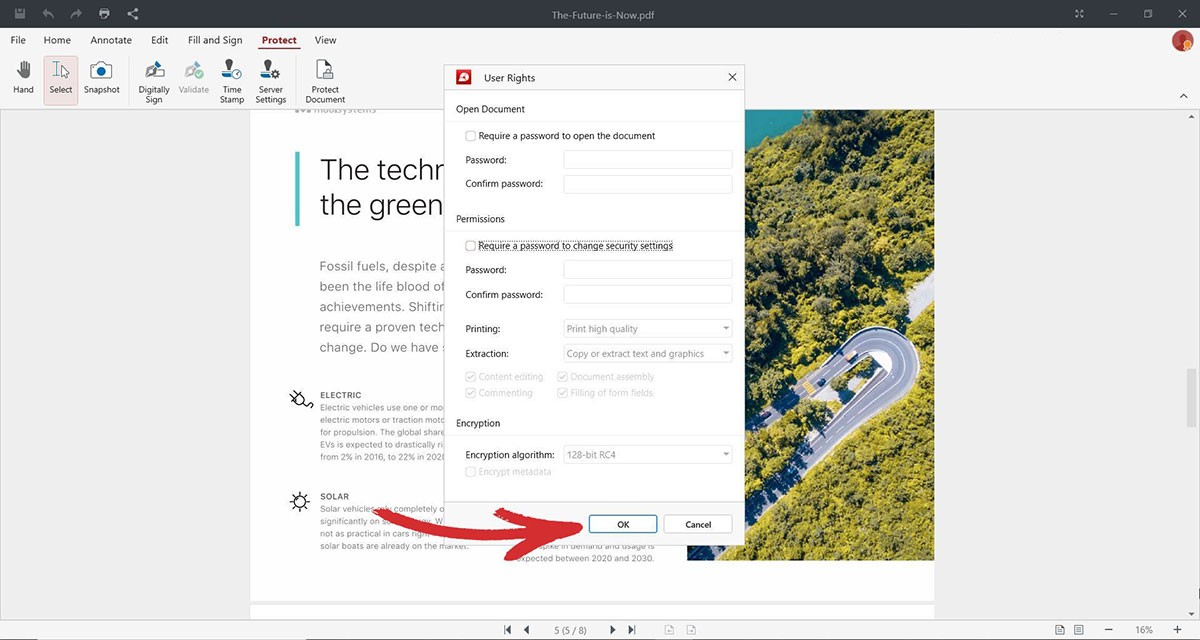Open the Annotate tab
The height and width of the screenshot is (640, 1200).
[111, 40]
